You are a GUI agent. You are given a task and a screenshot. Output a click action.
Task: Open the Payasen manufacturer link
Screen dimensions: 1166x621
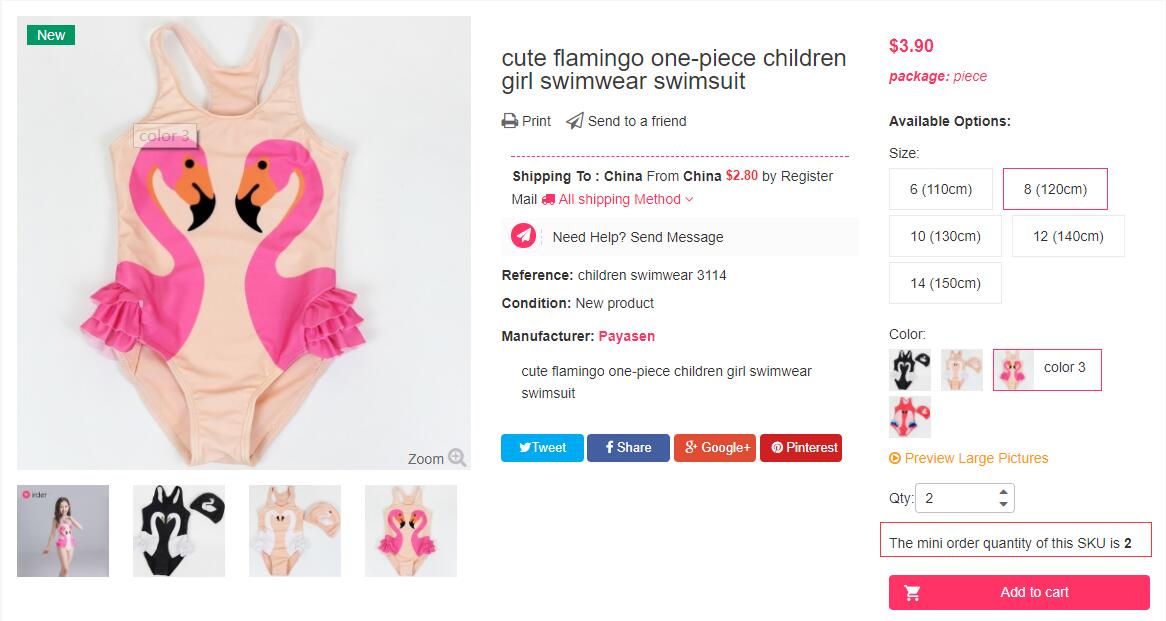pos(626,336)
